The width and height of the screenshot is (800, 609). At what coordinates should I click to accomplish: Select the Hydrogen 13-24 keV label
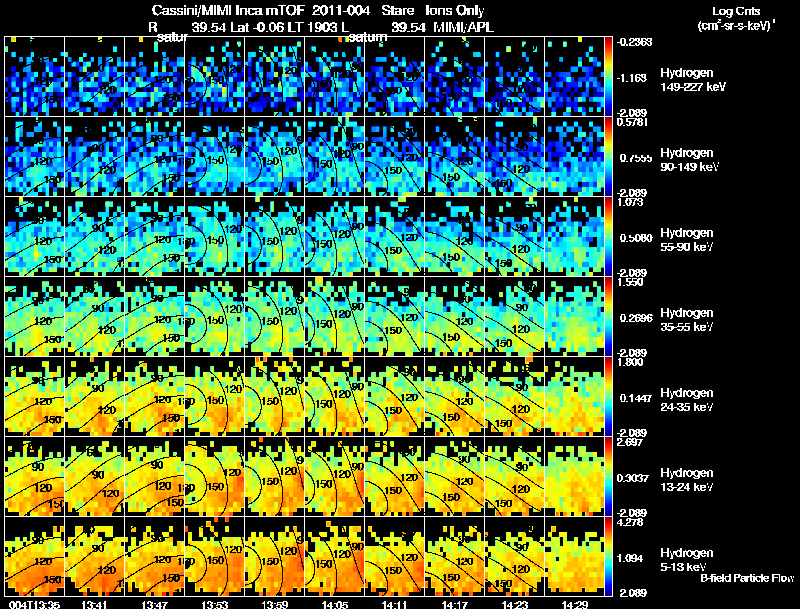pyautogui.click(x=685, y=480)
